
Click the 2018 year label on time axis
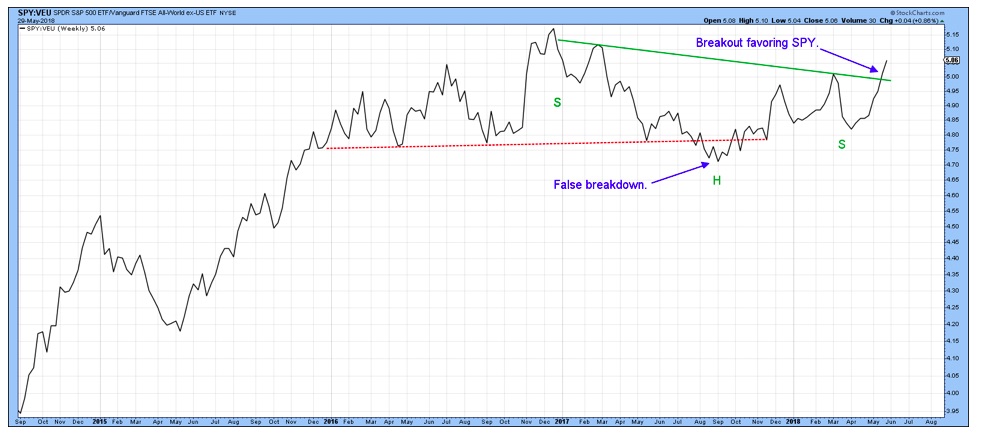(793, 423)
